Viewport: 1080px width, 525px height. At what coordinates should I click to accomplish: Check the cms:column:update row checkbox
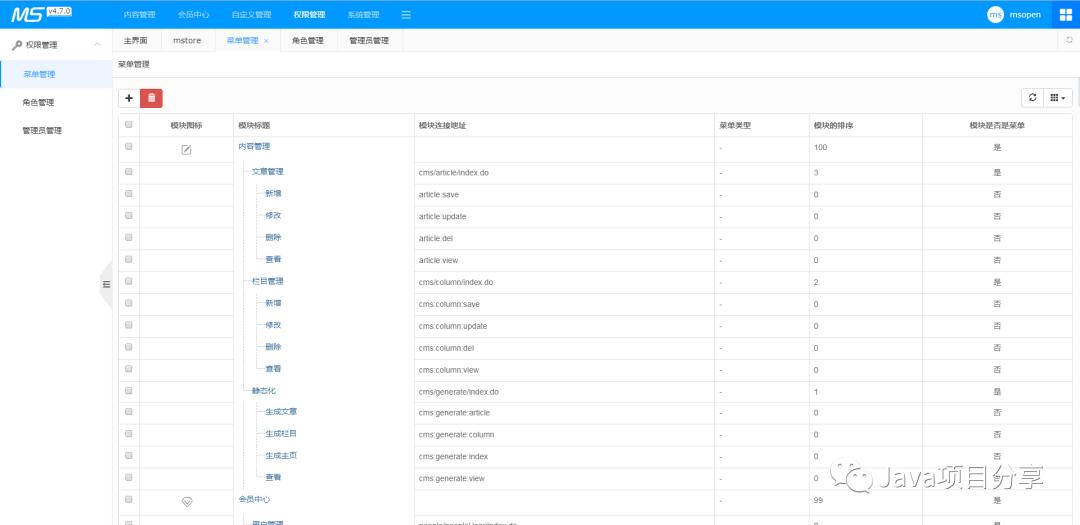pyautogui.click(x=129, y=325)
